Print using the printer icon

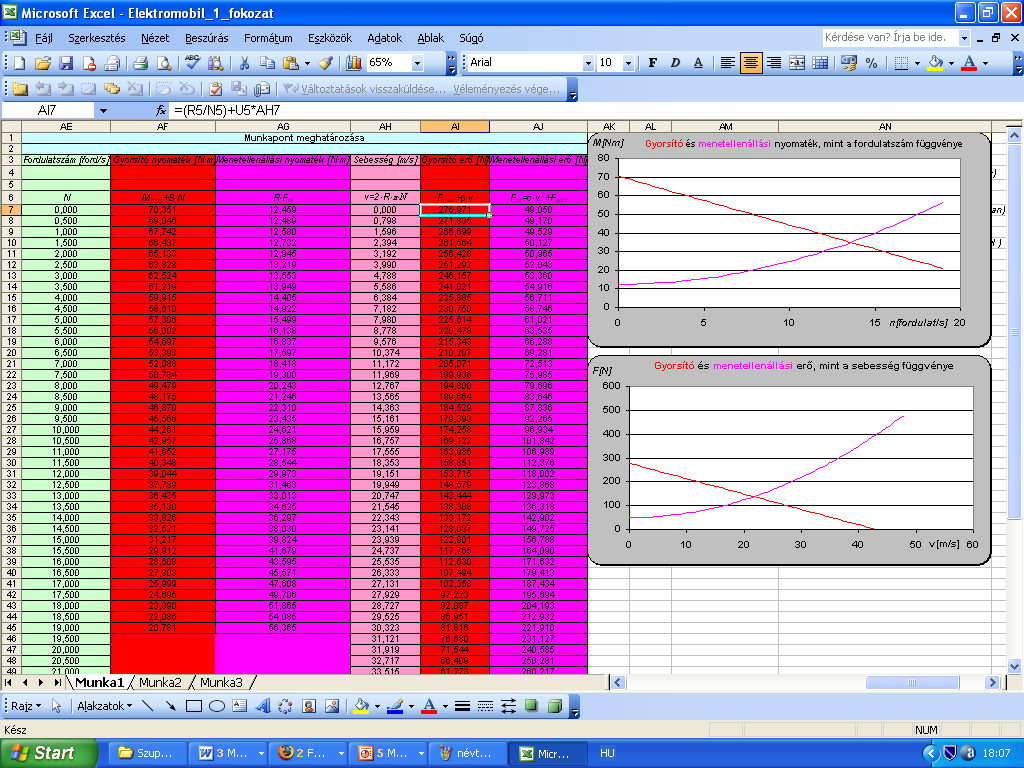coord(140,63)
